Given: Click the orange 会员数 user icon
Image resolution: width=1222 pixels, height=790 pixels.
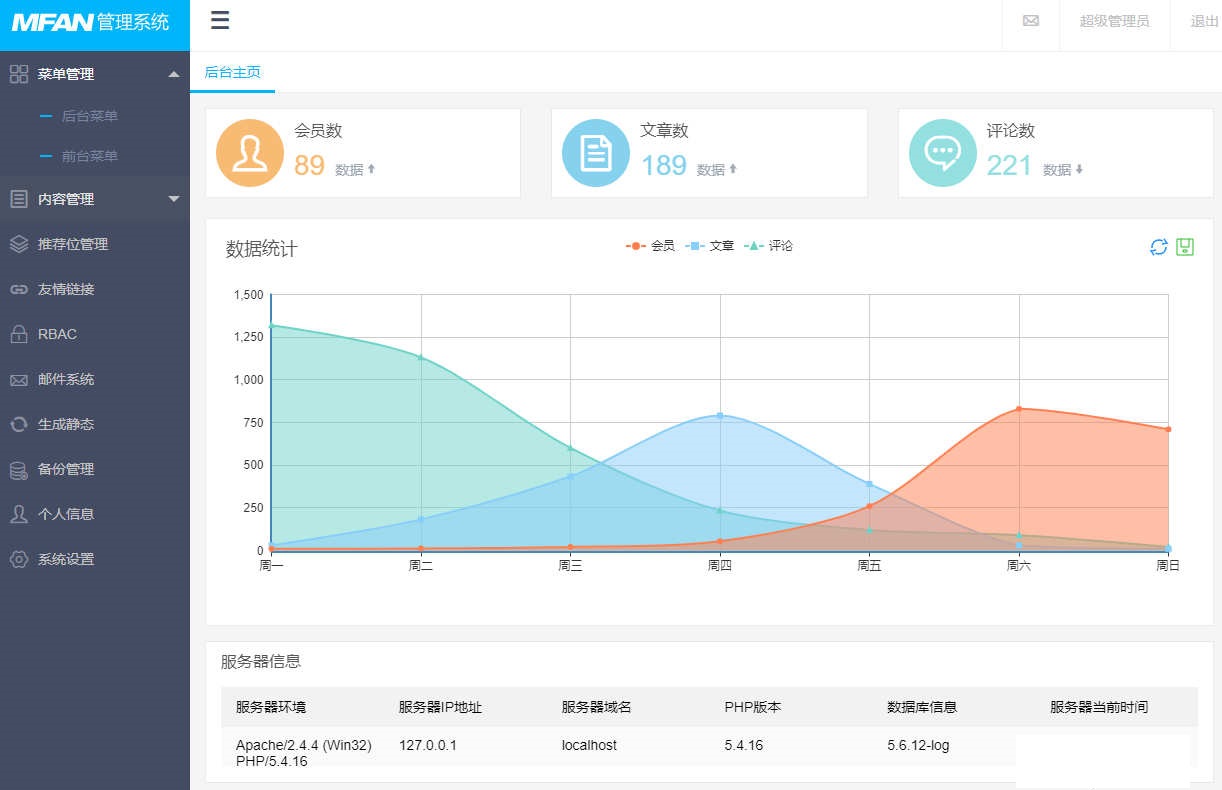Looking at the screenshot, I should [249, 153].
